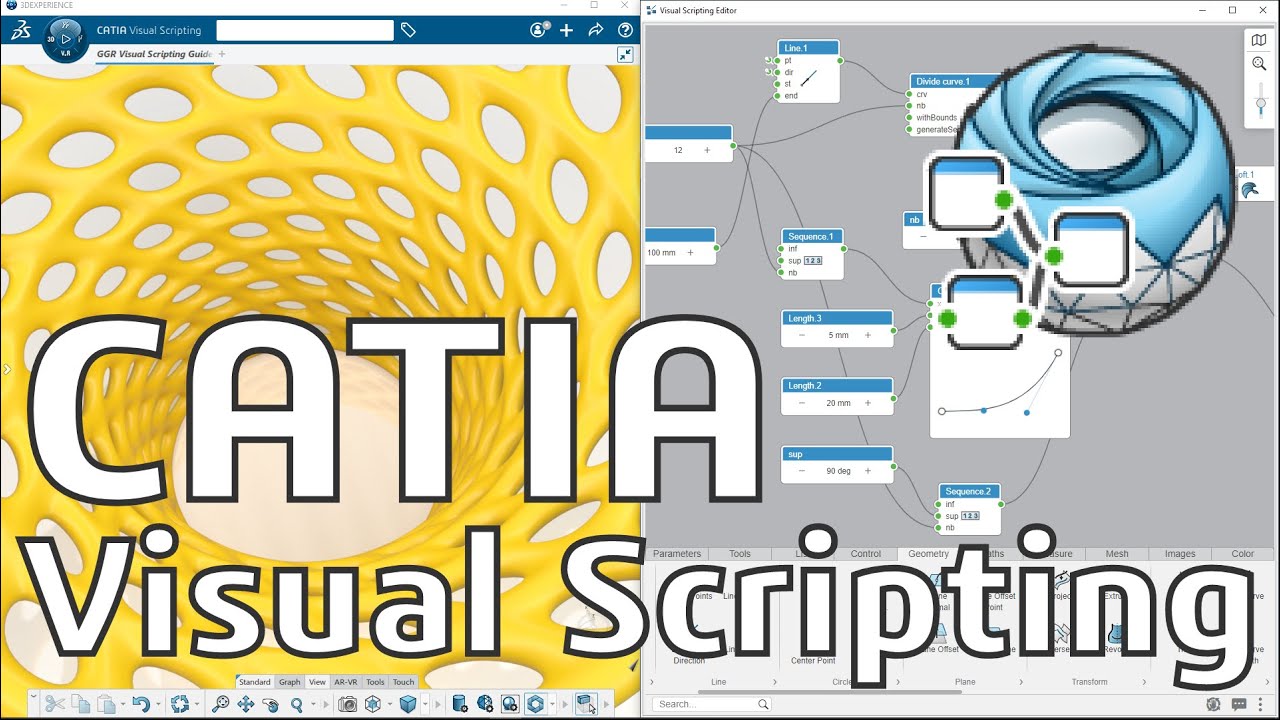
Task: Select the Rotate hand icon
Action: pyautogui.click(x=271, y=704)
